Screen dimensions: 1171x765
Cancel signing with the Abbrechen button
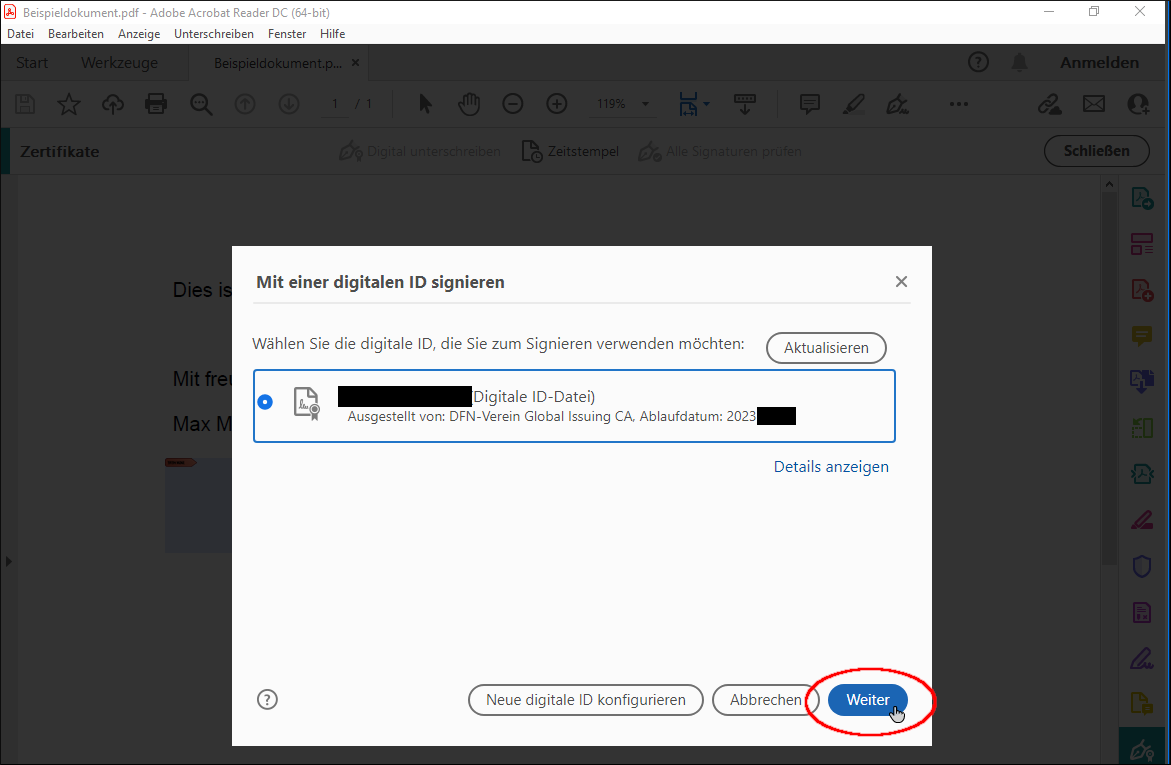pyautogui.click(x=765, y=700)
